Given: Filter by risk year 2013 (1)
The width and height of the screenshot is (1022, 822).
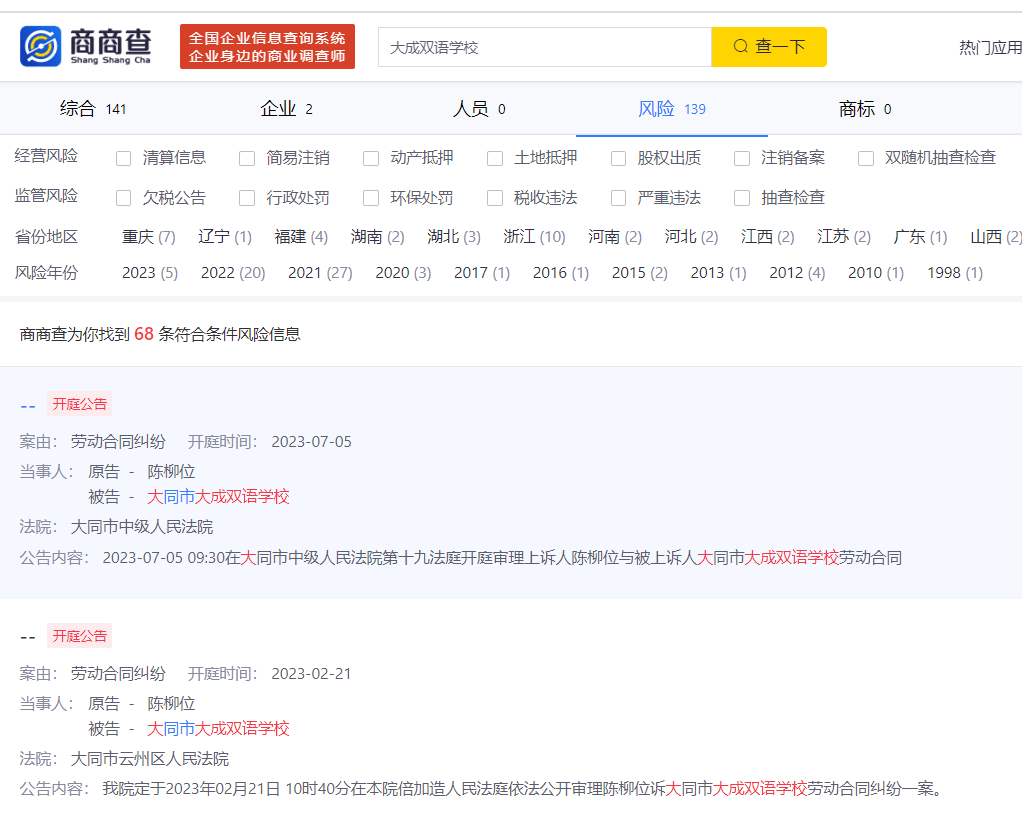Looking at the screenshot, I should tap(718, 272).
